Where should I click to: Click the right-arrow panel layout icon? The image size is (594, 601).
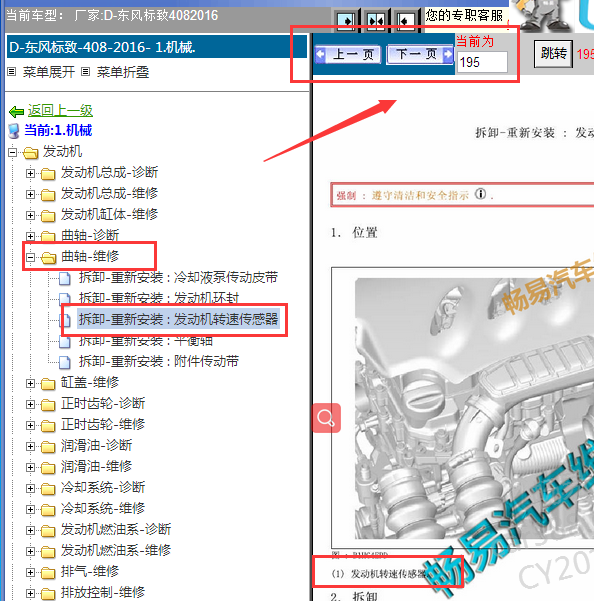(x=347, y=21)
